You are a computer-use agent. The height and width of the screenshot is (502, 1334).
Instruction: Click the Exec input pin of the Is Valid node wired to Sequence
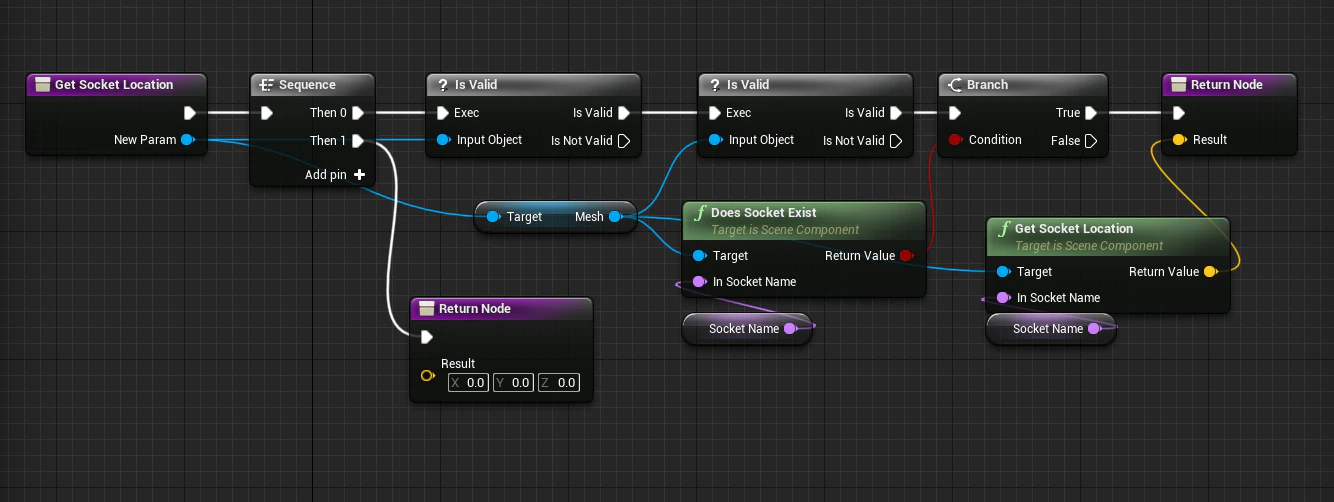tap(443, 113)
